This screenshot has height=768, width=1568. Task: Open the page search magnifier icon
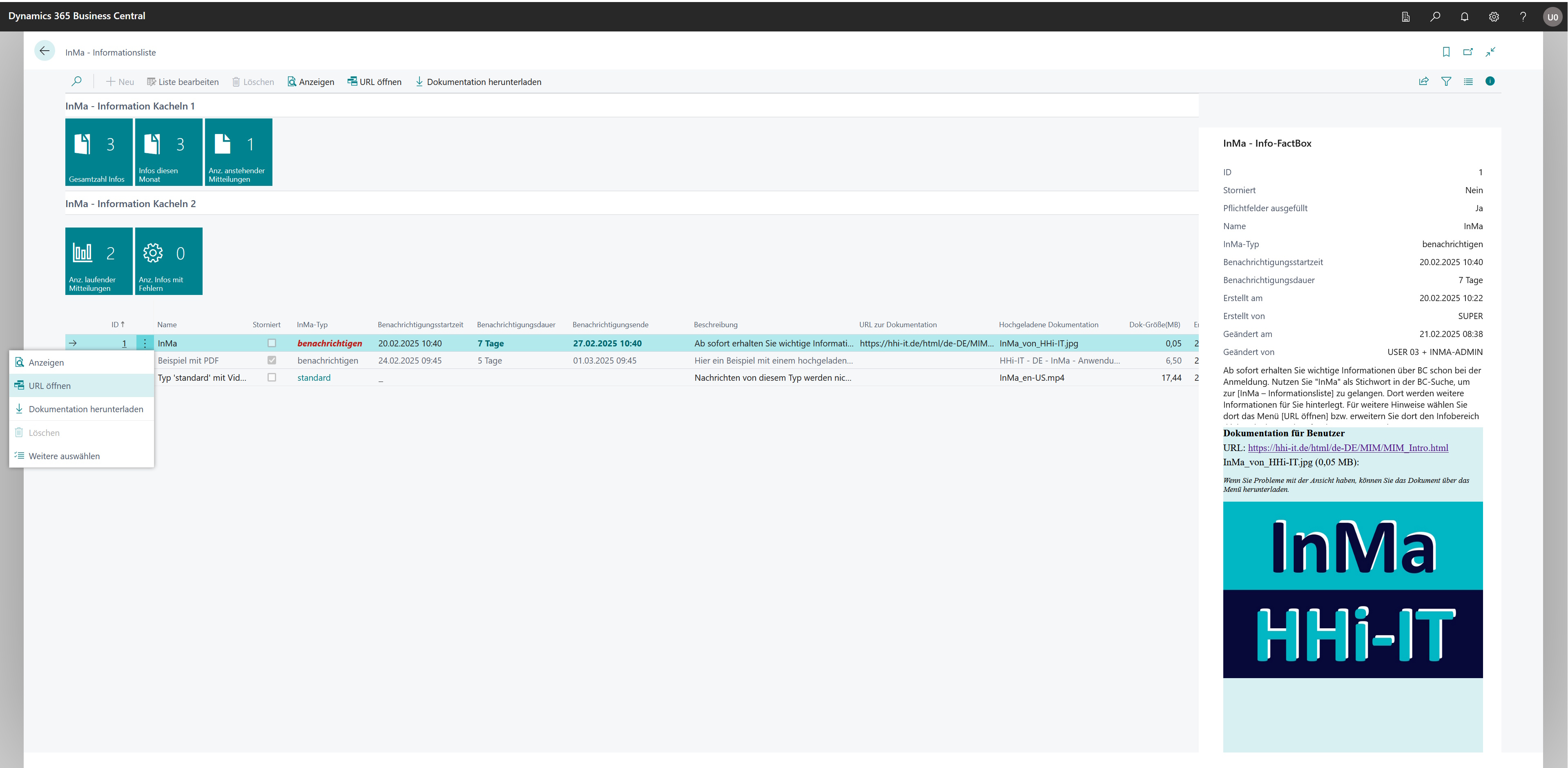click(77, 82)
